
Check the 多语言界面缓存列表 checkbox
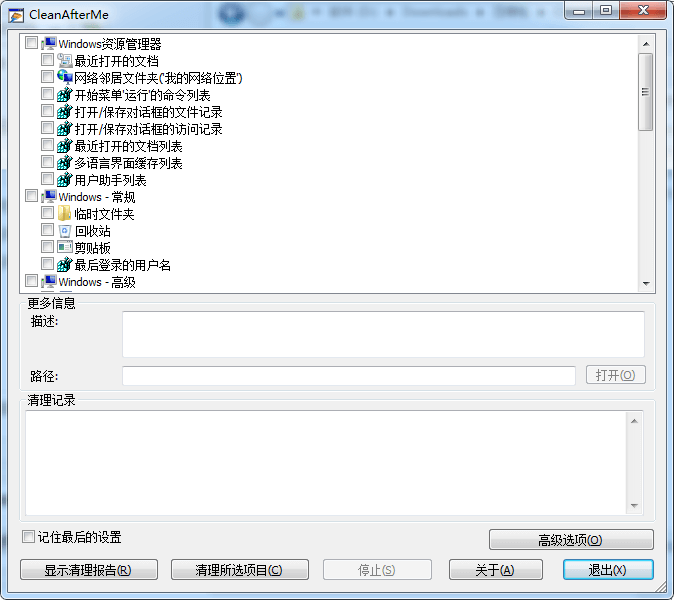(x=47, y=162)
